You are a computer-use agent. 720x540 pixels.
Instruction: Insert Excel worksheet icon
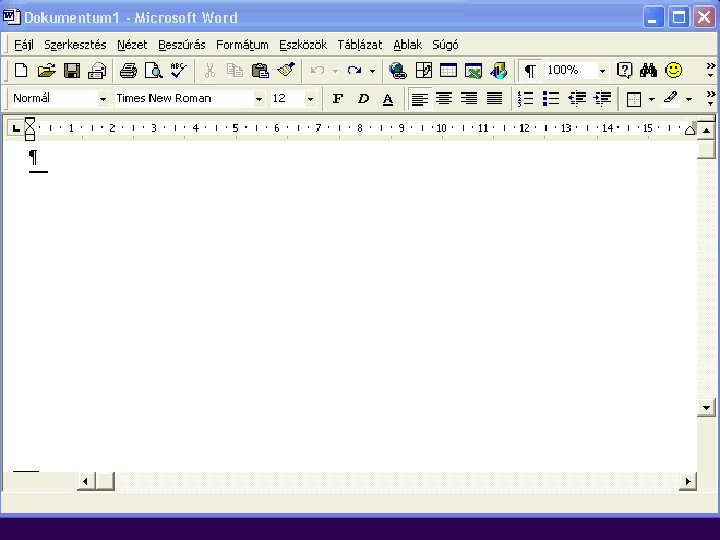(473, 71)
